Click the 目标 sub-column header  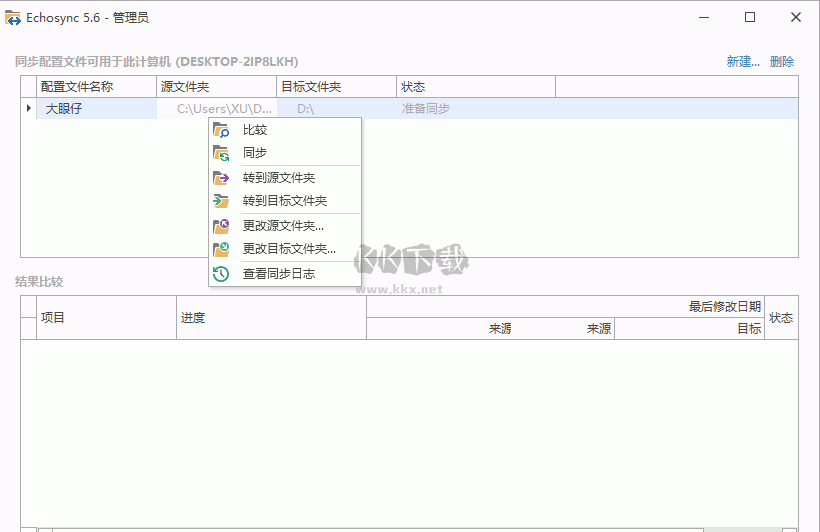click(689, 329)
